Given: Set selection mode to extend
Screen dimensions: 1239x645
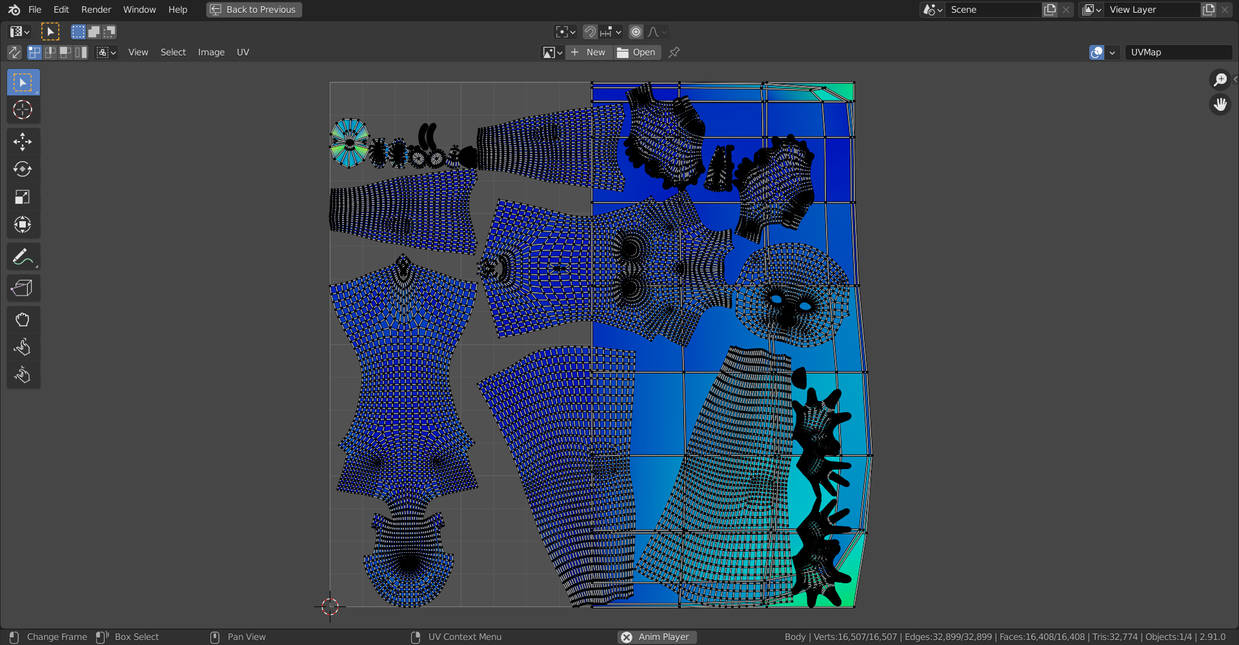Looking at the screenshot, I should (94, 32).
